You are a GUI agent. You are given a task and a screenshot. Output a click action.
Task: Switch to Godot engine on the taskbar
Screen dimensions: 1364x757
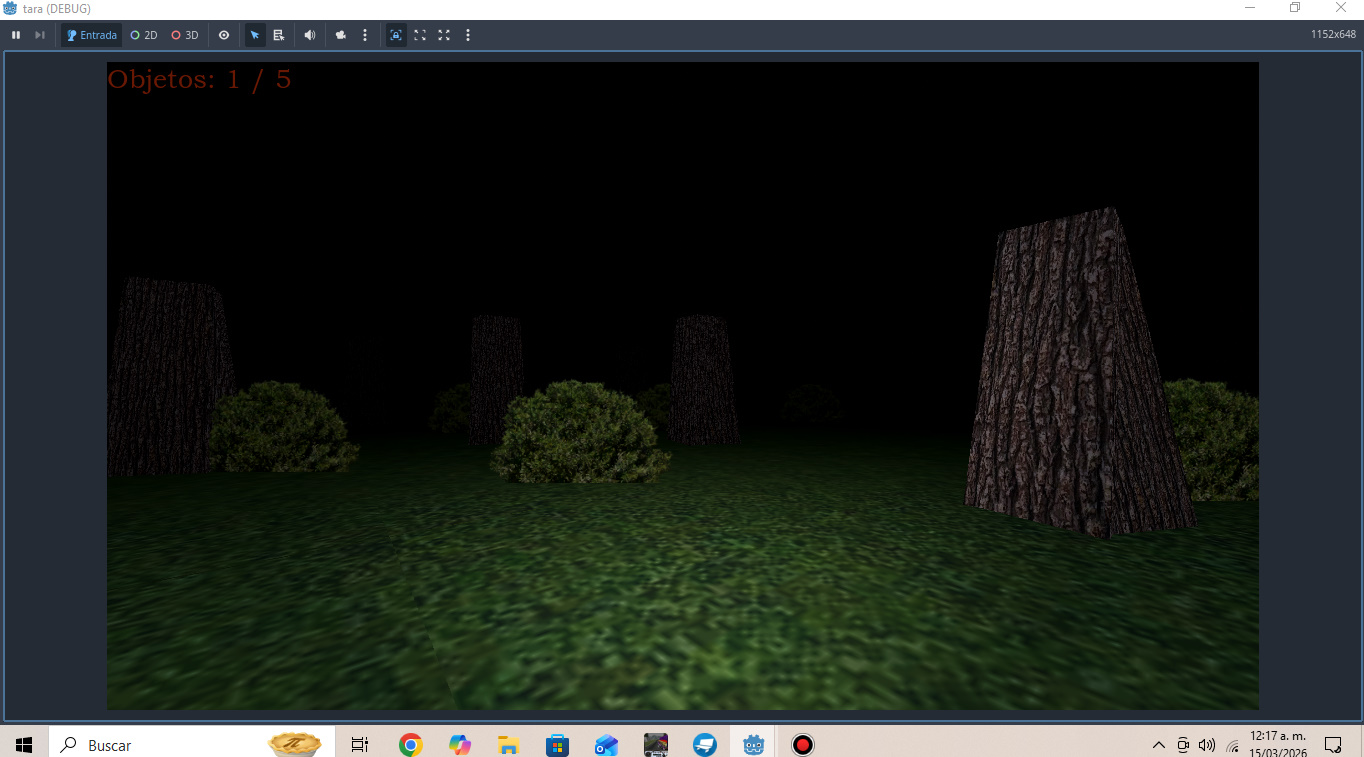(754, 745)
